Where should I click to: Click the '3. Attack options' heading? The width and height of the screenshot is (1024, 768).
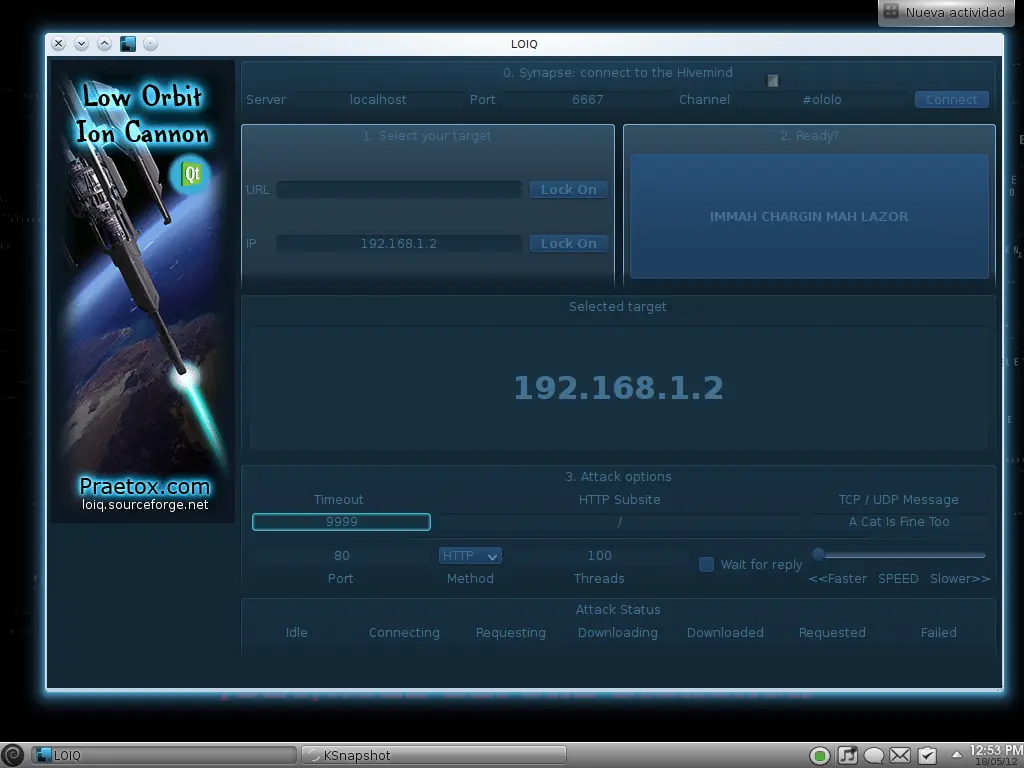618,477
